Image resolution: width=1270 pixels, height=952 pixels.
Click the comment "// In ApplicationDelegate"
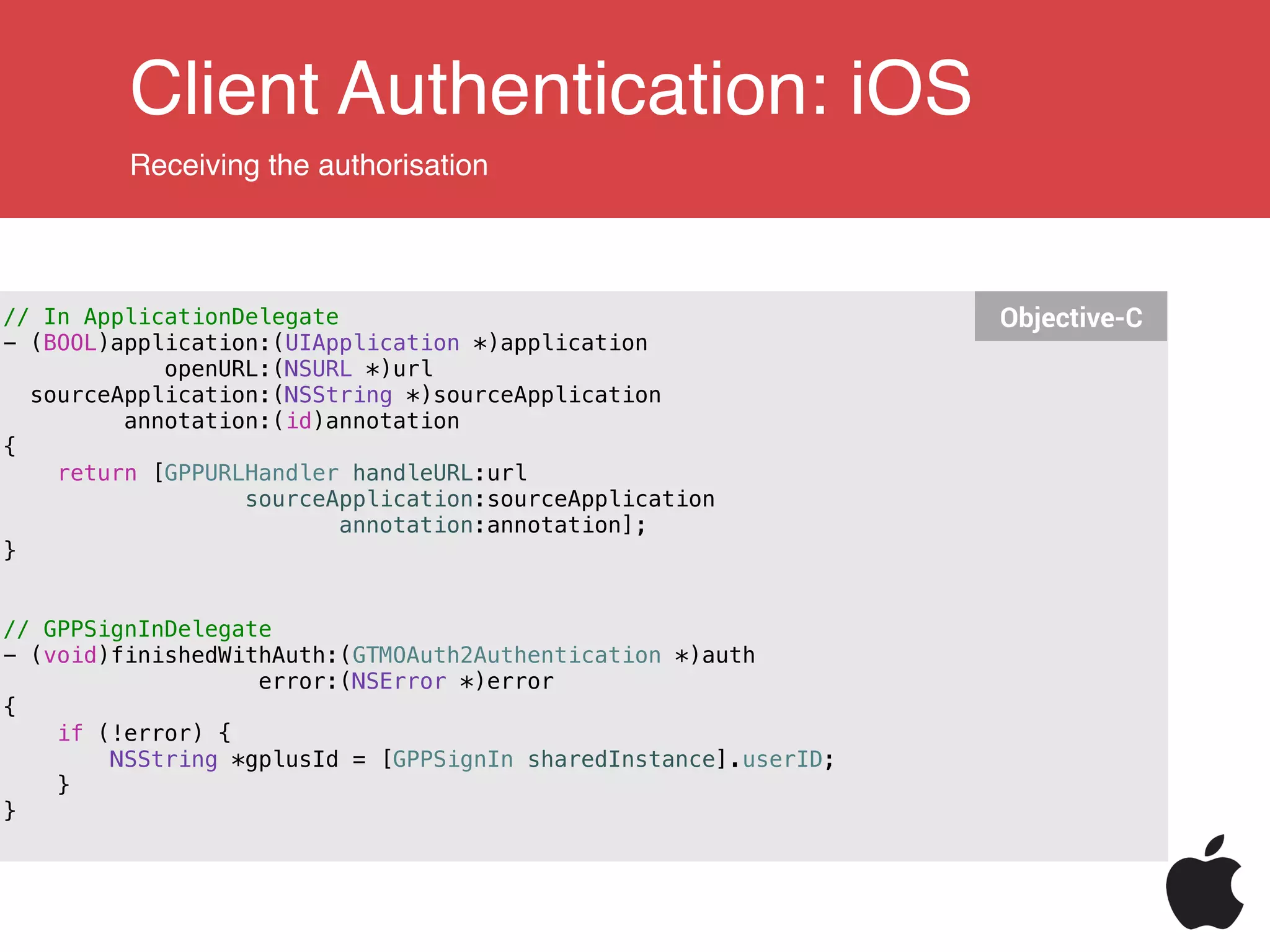[x=171, y=317]
